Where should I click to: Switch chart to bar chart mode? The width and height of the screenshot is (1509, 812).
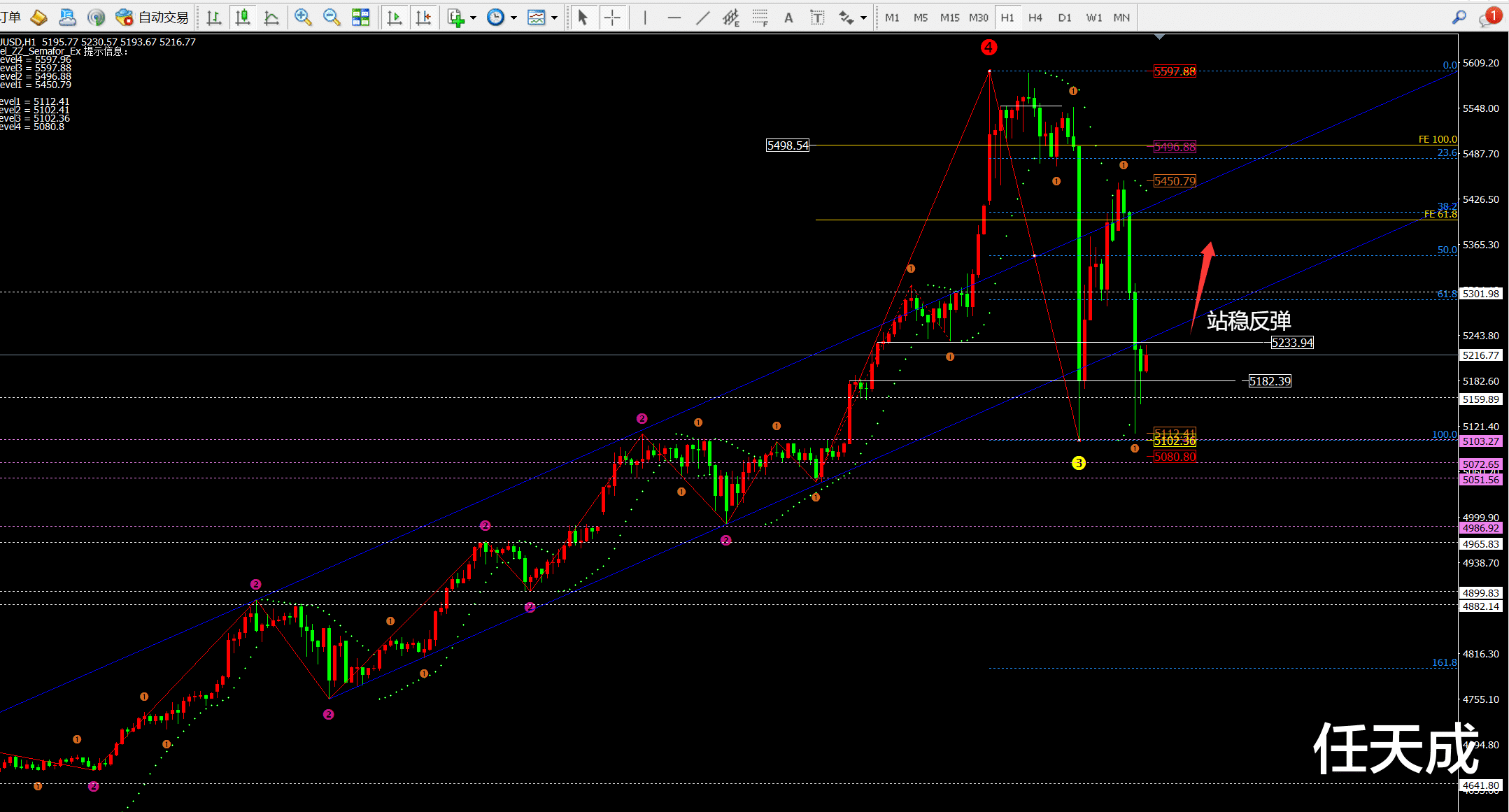[214, 17]
